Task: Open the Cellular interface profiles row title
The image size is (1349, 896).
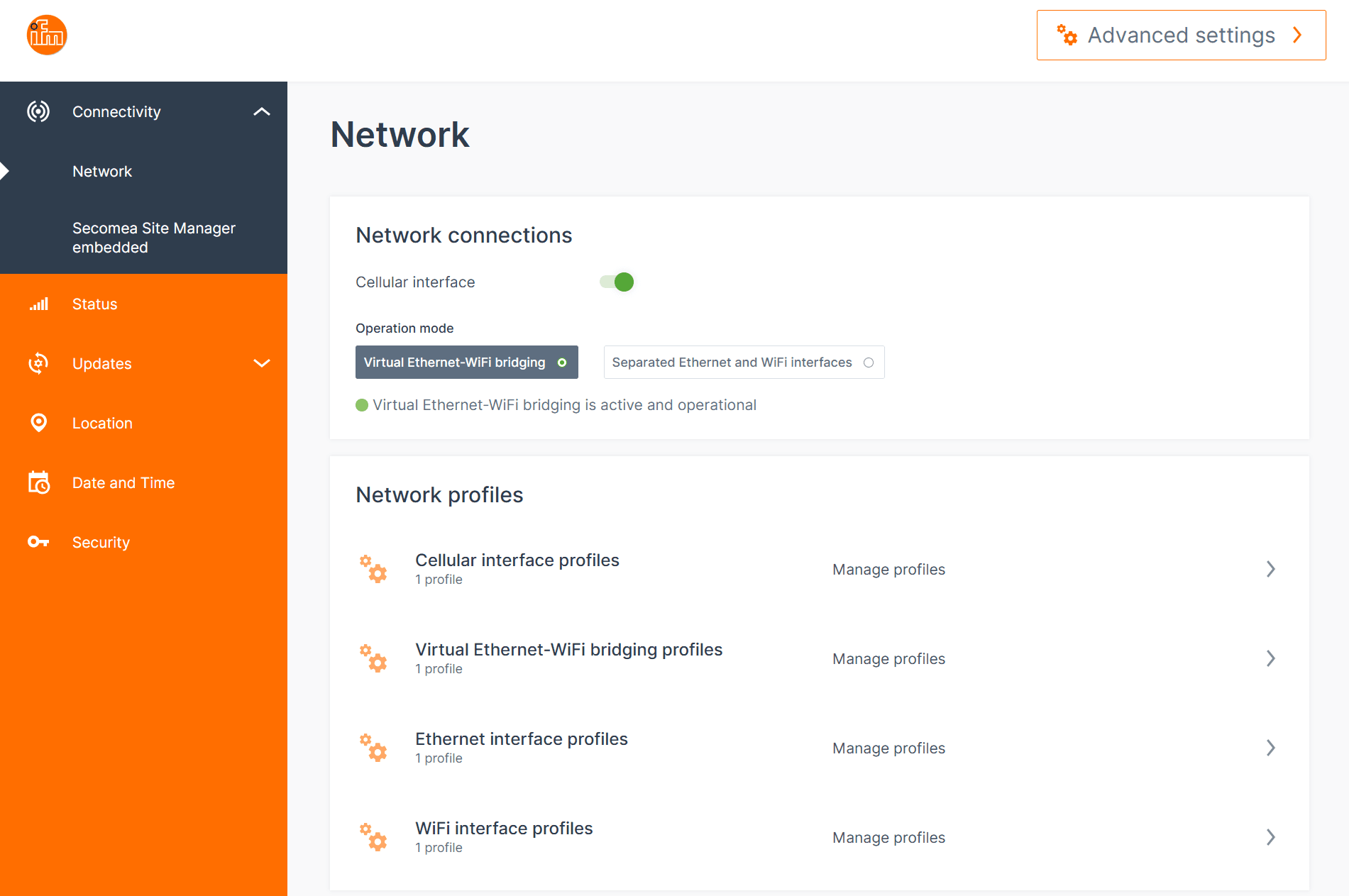Action: [517, 560]
